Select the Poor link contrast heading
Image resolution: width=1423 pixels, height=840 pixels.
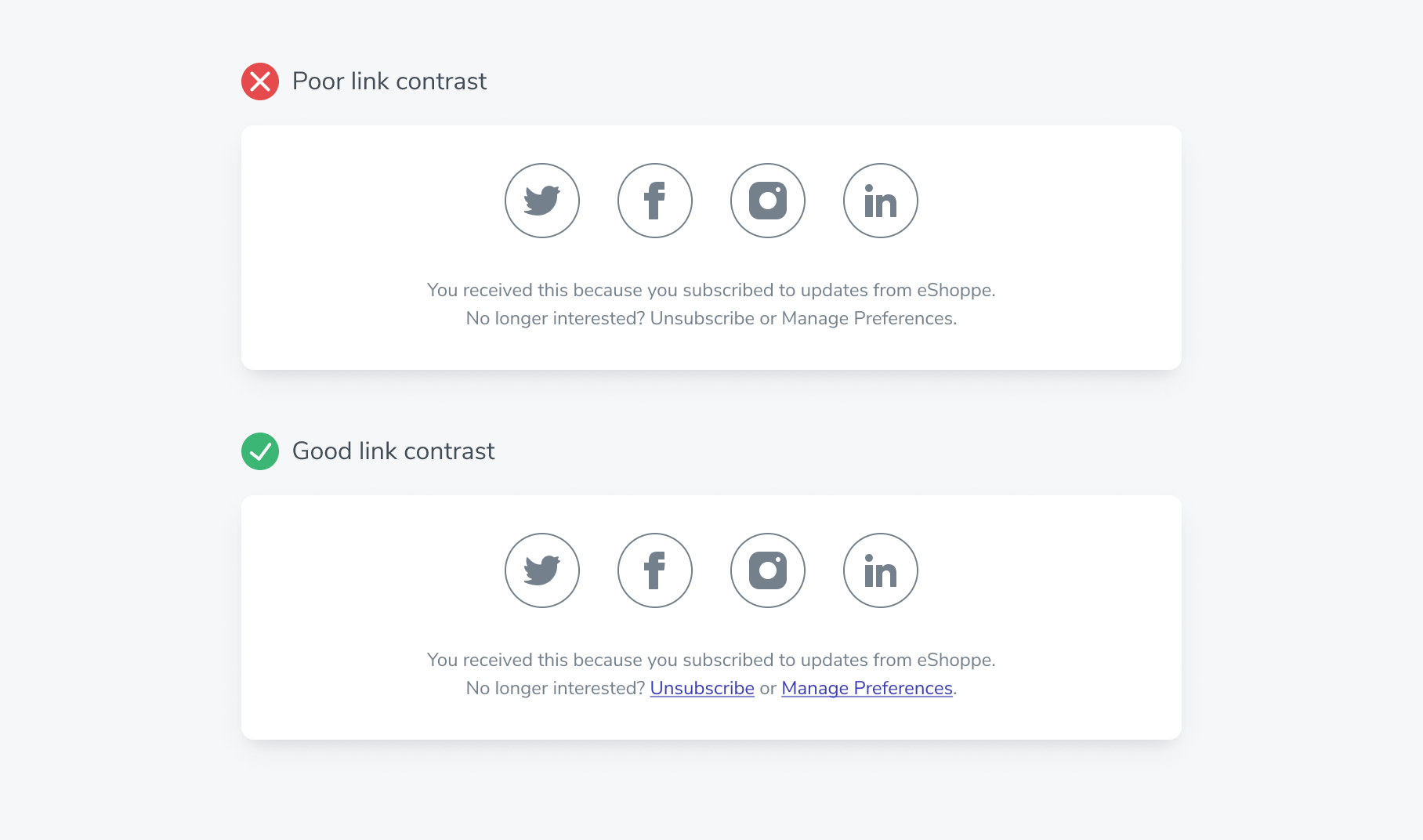coord(389,81)
